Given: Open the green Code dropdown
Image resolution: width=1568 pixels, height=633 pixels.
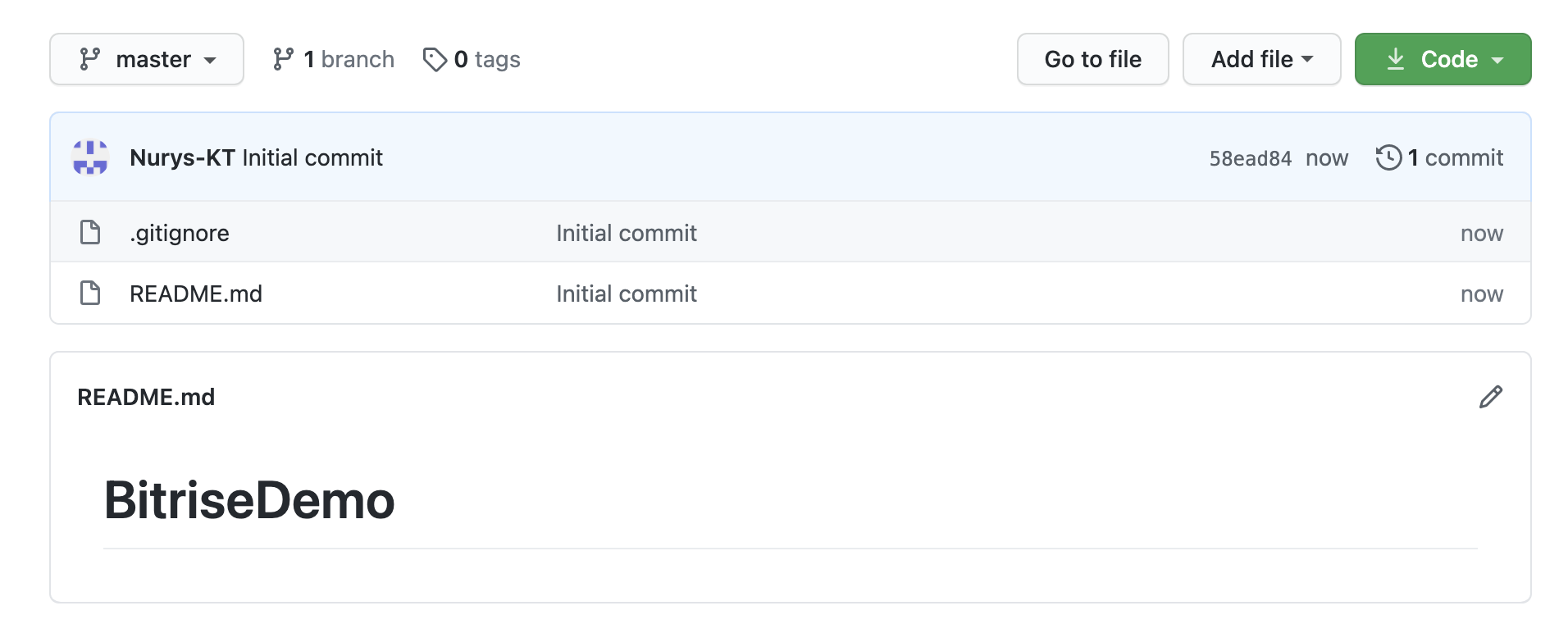Looking at the screenshot, I should tap(1443, 59).
